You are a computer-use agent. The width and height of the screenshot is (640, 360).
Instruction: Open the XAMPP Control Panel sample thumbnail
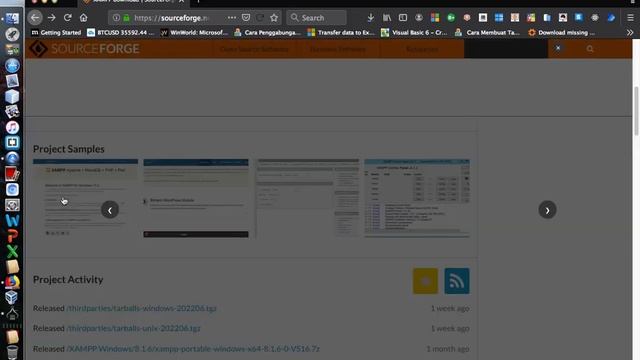coord(417,198)
